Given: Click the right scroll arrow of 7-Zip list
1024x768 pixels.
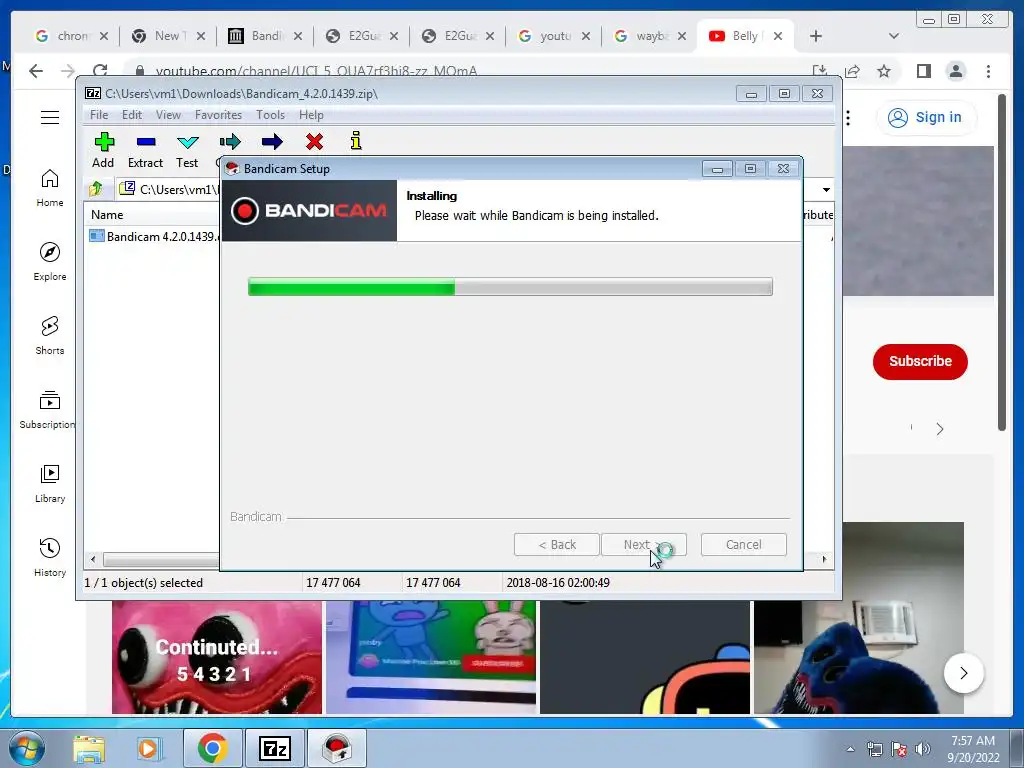Looking at the screenshot, I should tap(824, 560).
